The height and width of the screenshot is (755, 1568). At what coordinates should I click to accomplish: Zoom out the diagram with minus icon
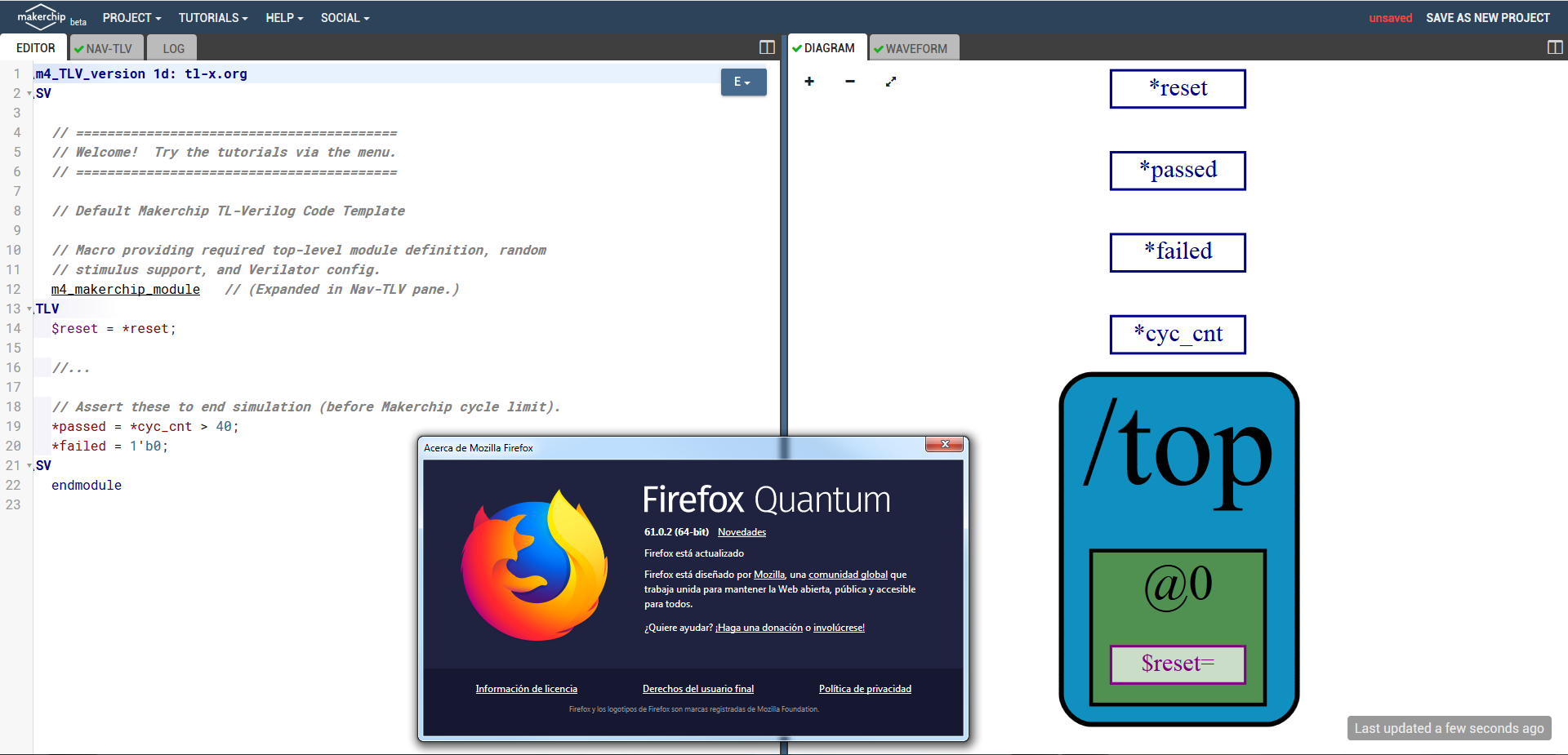850,82
